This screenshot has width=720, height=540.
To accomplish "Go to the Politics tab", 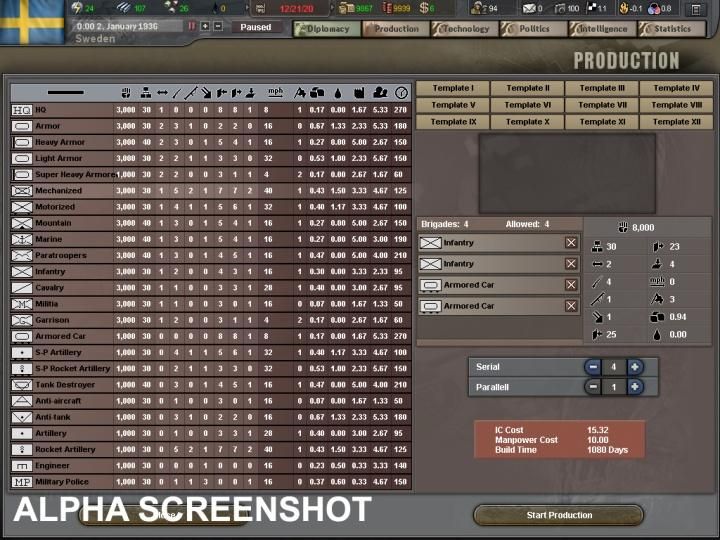I will [x=534, y=29].
